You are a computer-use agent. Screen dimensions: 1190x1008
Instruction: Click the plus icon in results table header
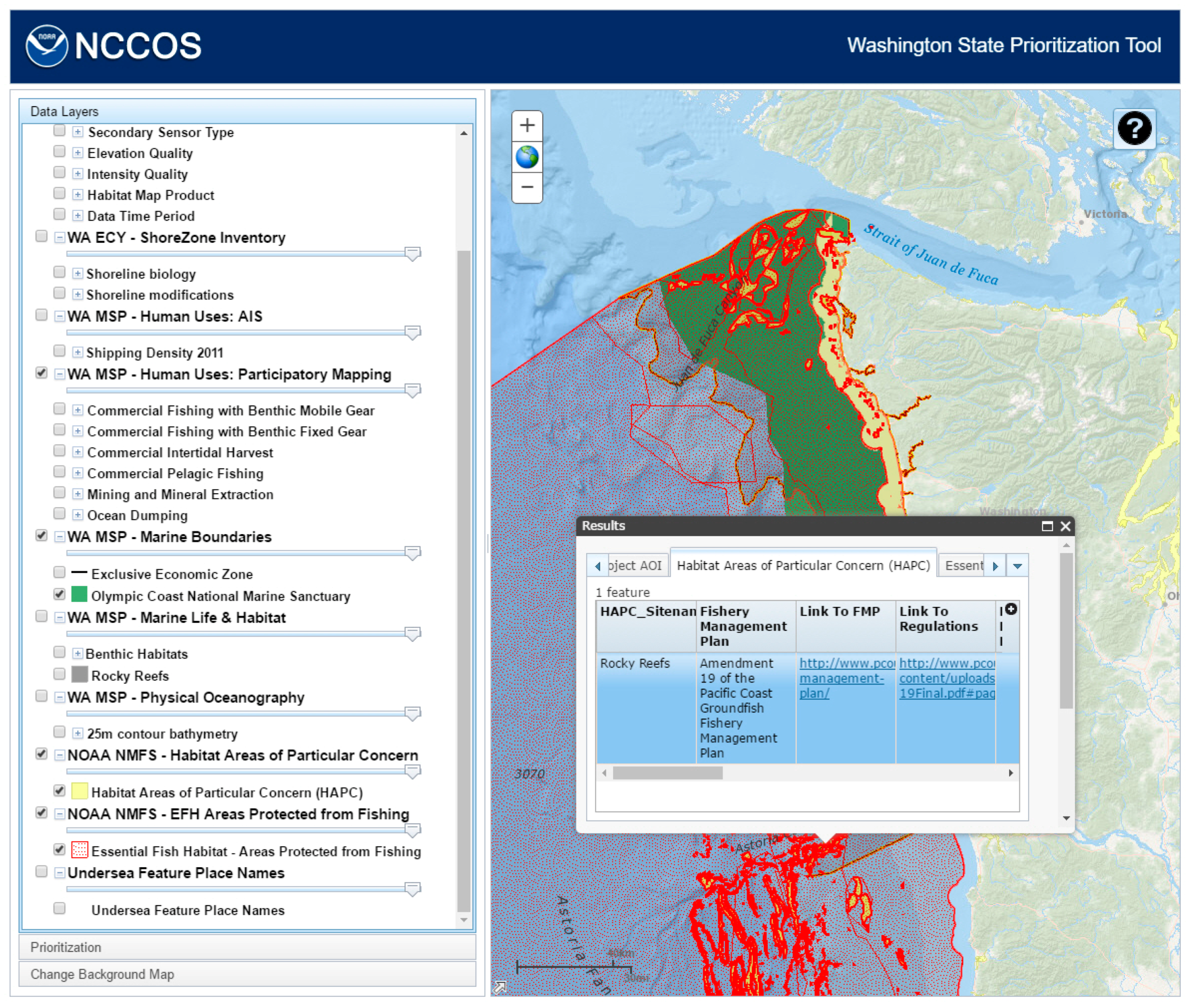(1011, 609)
